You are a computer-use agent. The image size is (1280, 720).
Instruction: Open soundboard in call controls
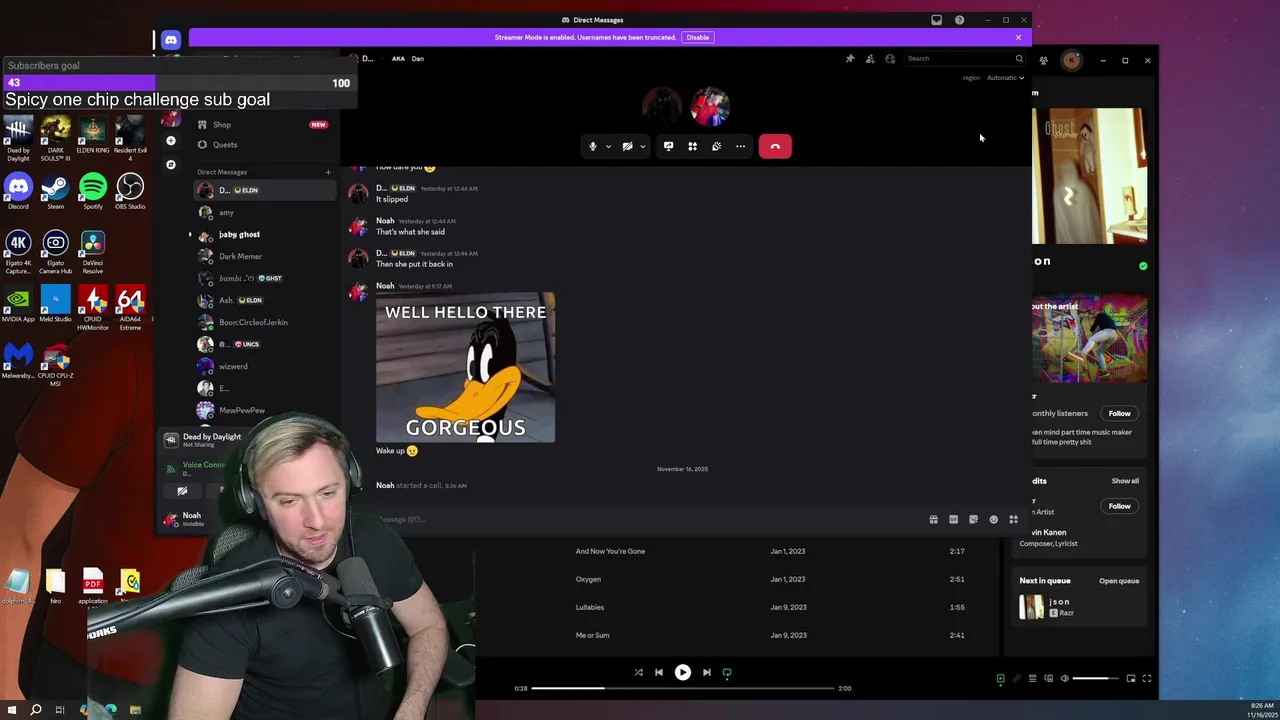pyautogui.click(x=716, y=146)
